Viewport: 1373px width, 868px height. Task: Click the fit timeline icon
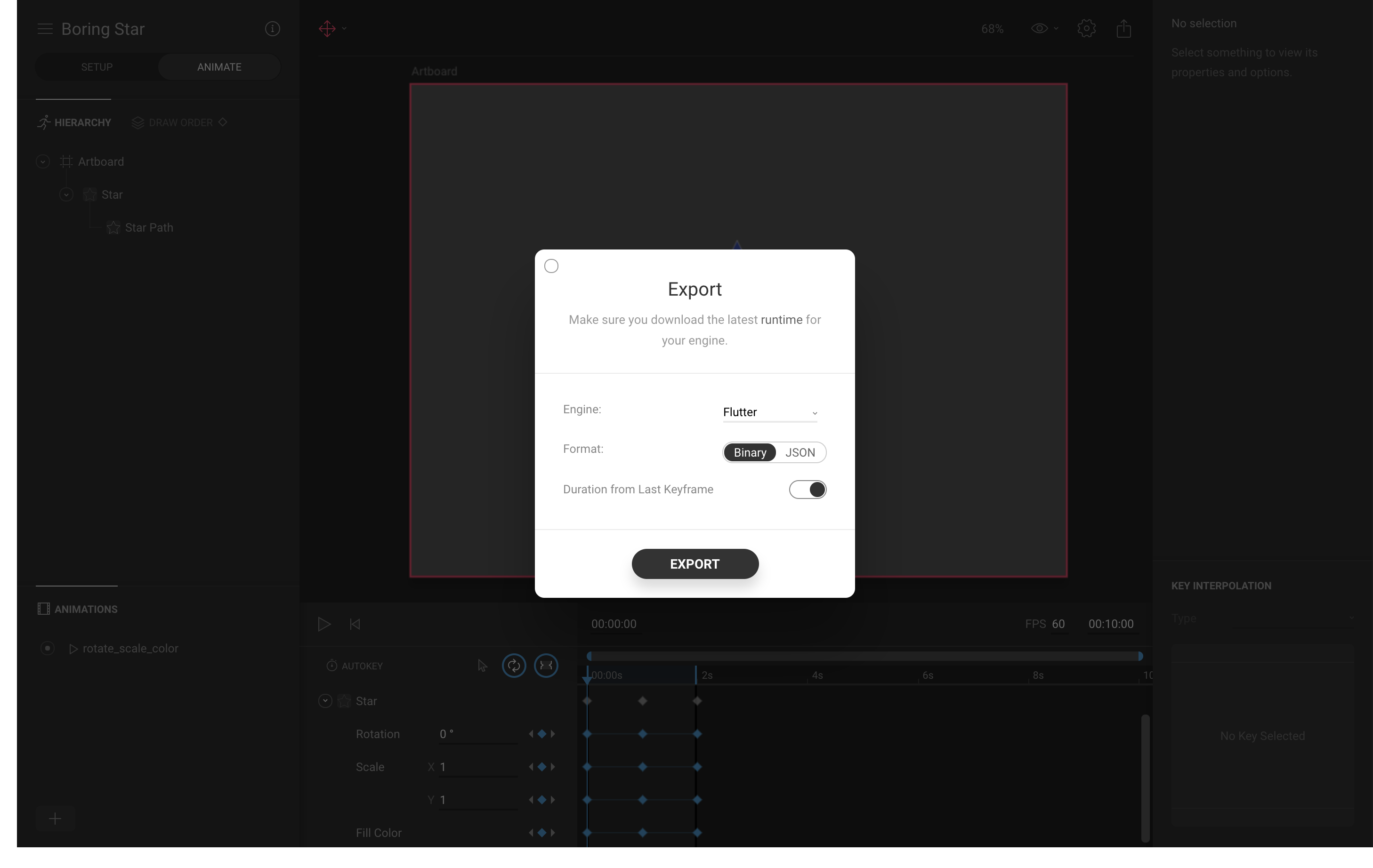pos(546,665)
